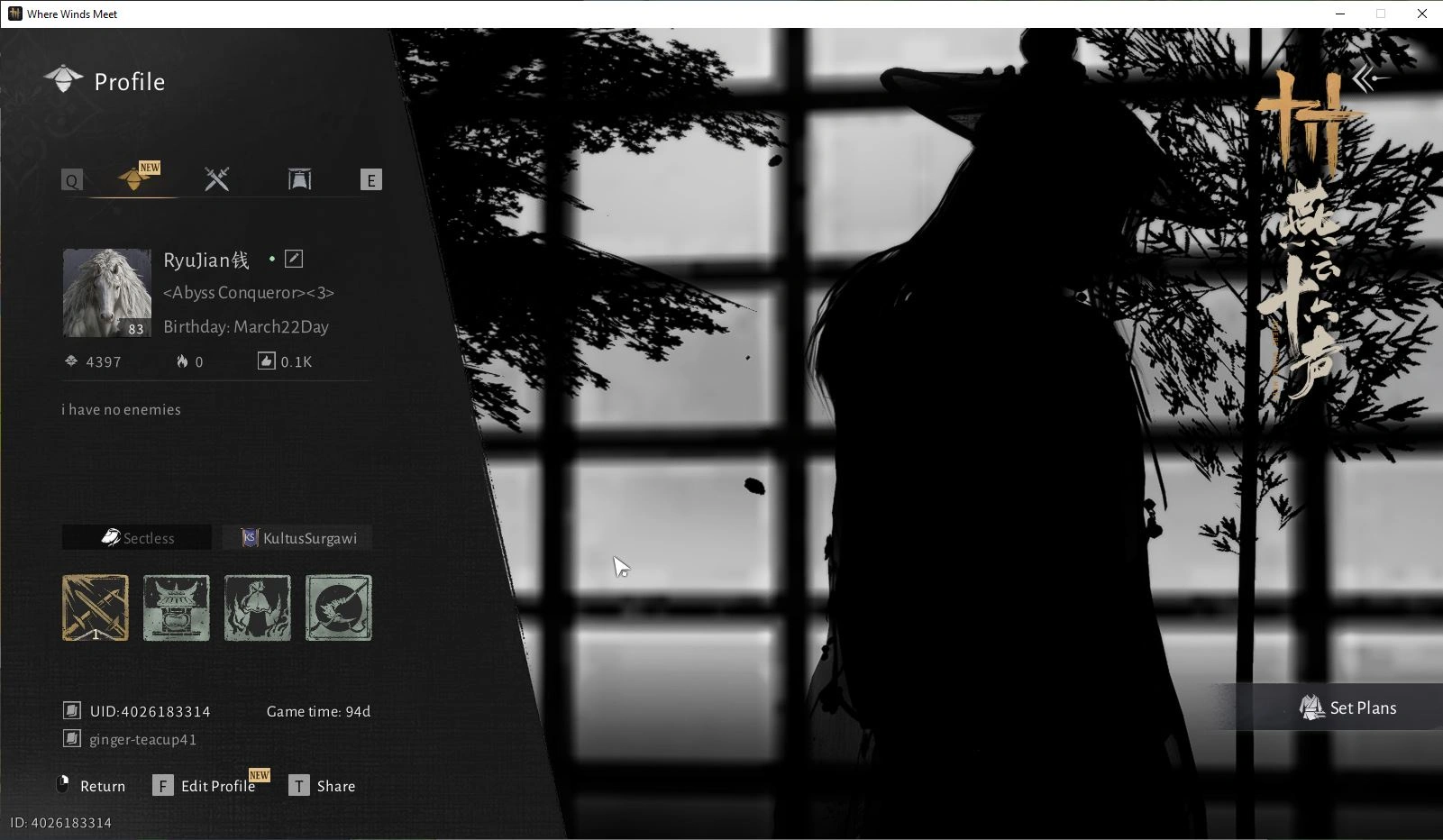This screenshot has width=1443, height=840.
Task: Click the E next-tab key icon
Action: [x=370, y=180]
